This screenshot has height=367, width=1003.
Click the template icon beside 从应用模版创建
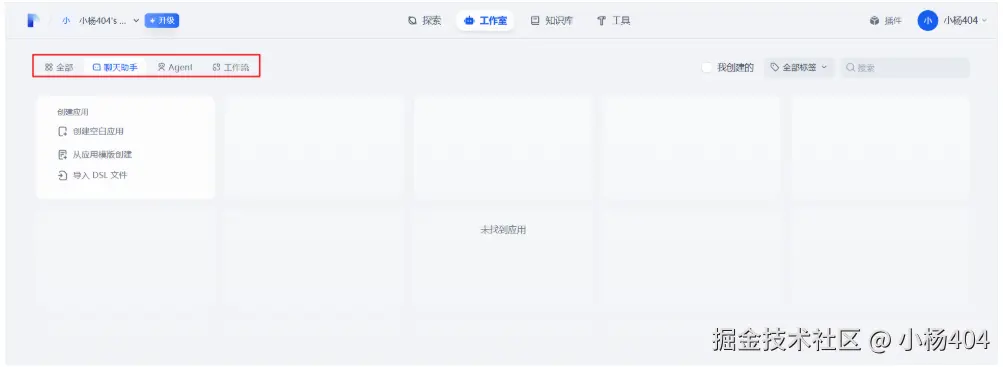click(63, 155)
